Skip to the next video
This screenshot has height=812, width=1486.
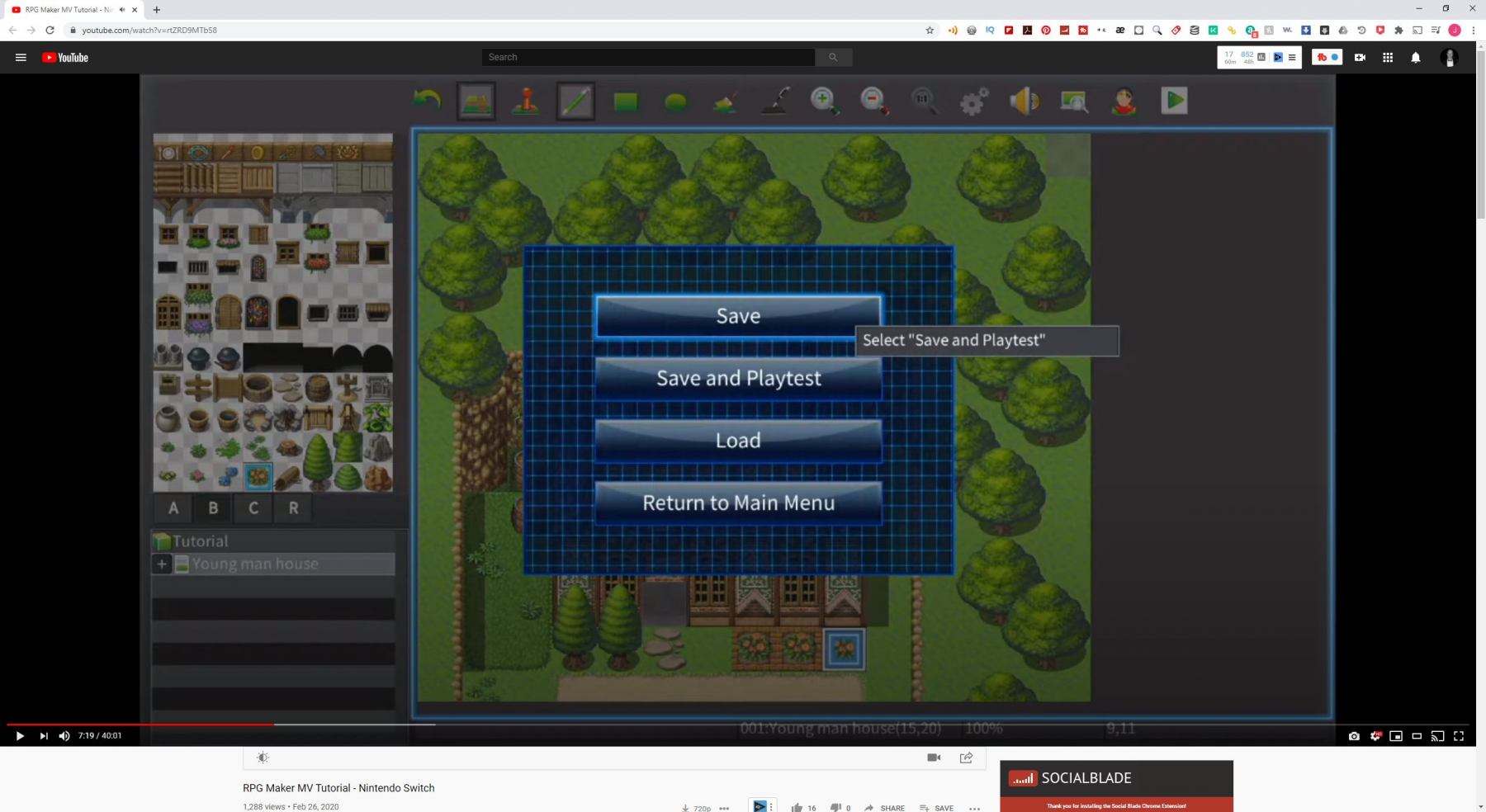[44, 736]
